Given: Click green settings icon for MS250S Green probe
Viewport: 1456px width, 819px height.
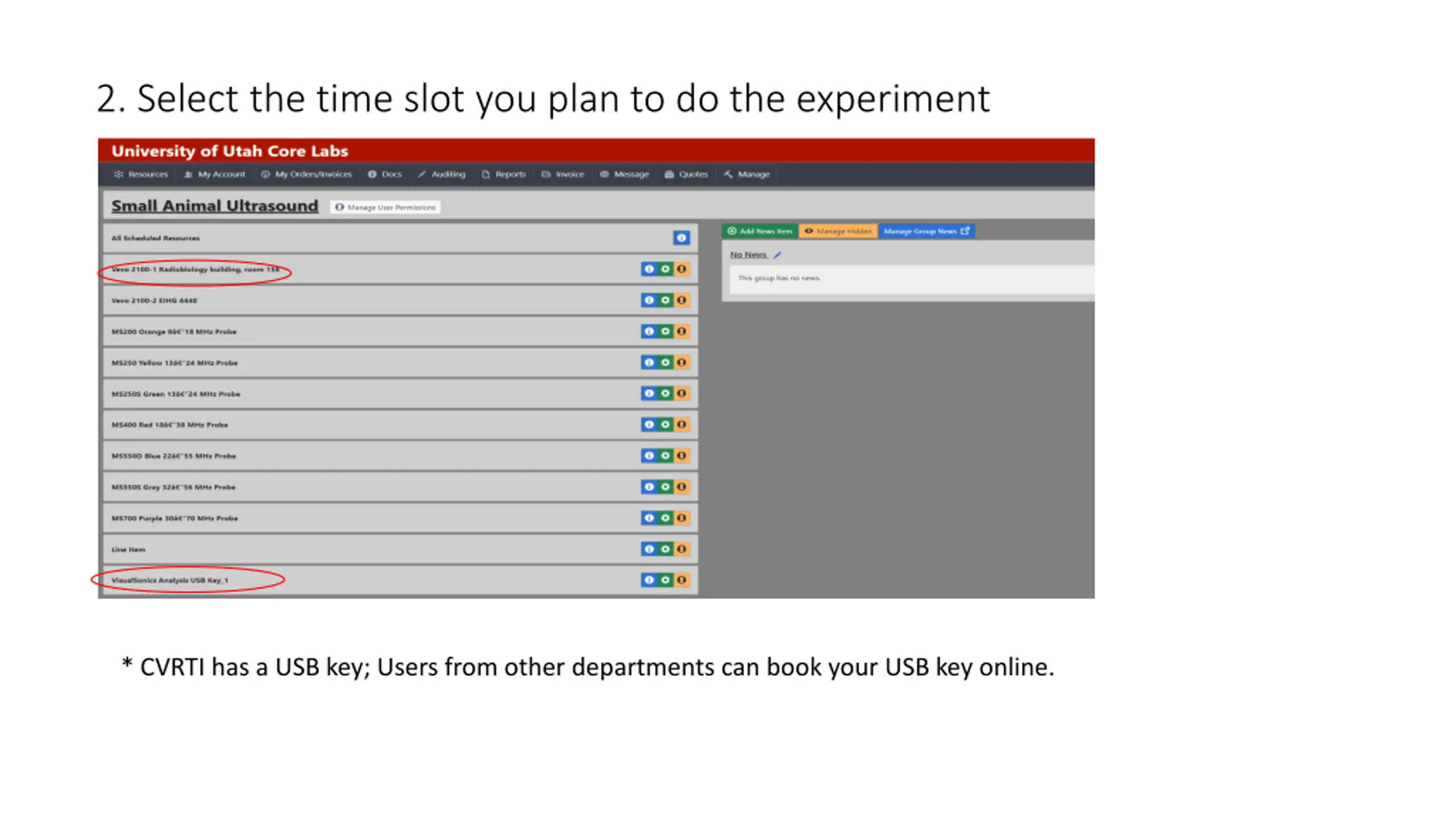Looking at the screenshot, I should tap(665, 393).
